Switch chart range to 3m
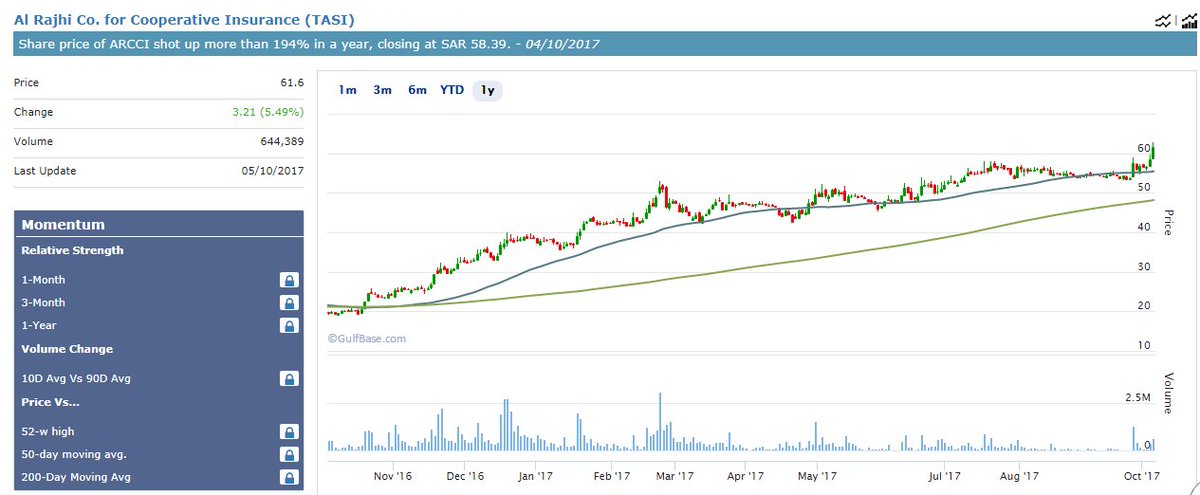Viewport: 1200px width, 495px height. [x=382, y=90]
